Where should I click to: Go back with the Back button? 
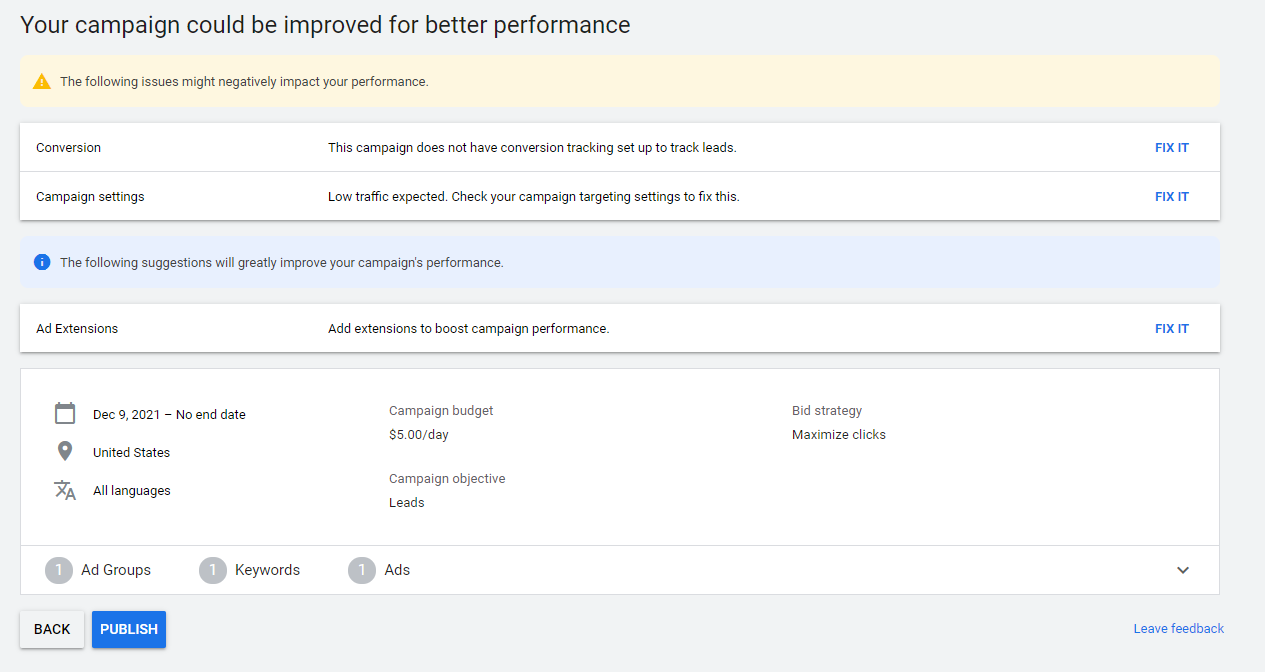[x=52, y=629]
